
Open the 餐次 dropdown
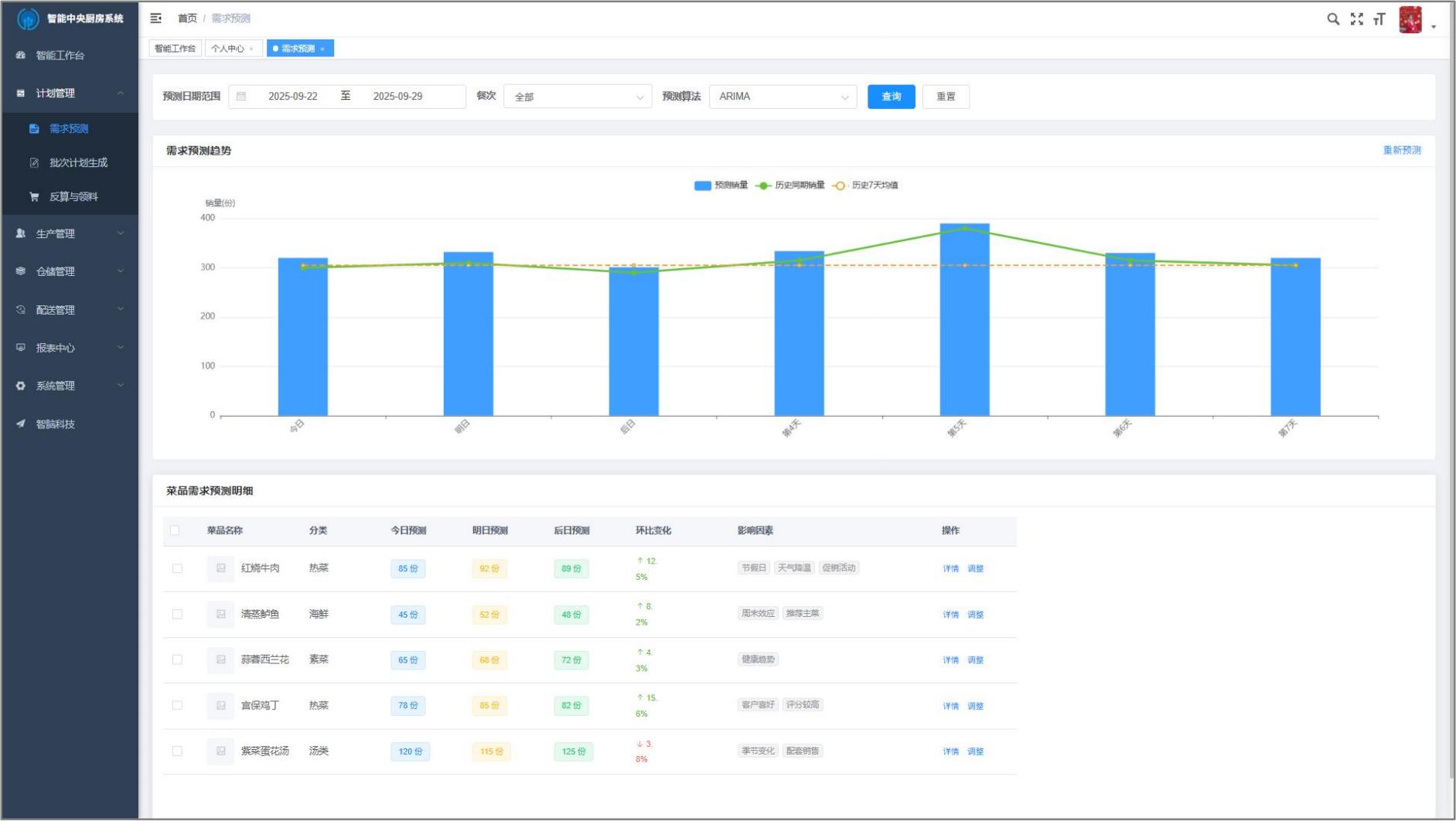[x=578, y=97]
